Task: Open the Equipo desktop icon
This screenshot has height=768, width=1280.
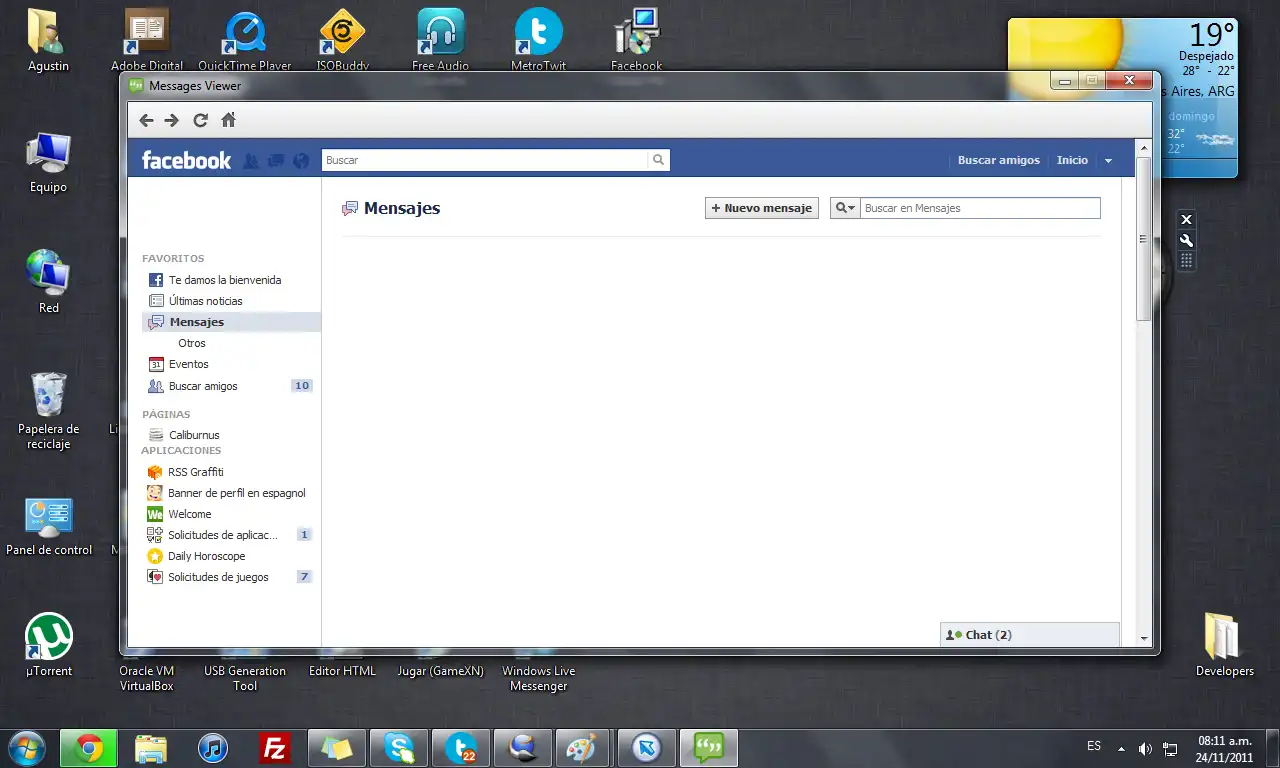Action: pos(48,164)
